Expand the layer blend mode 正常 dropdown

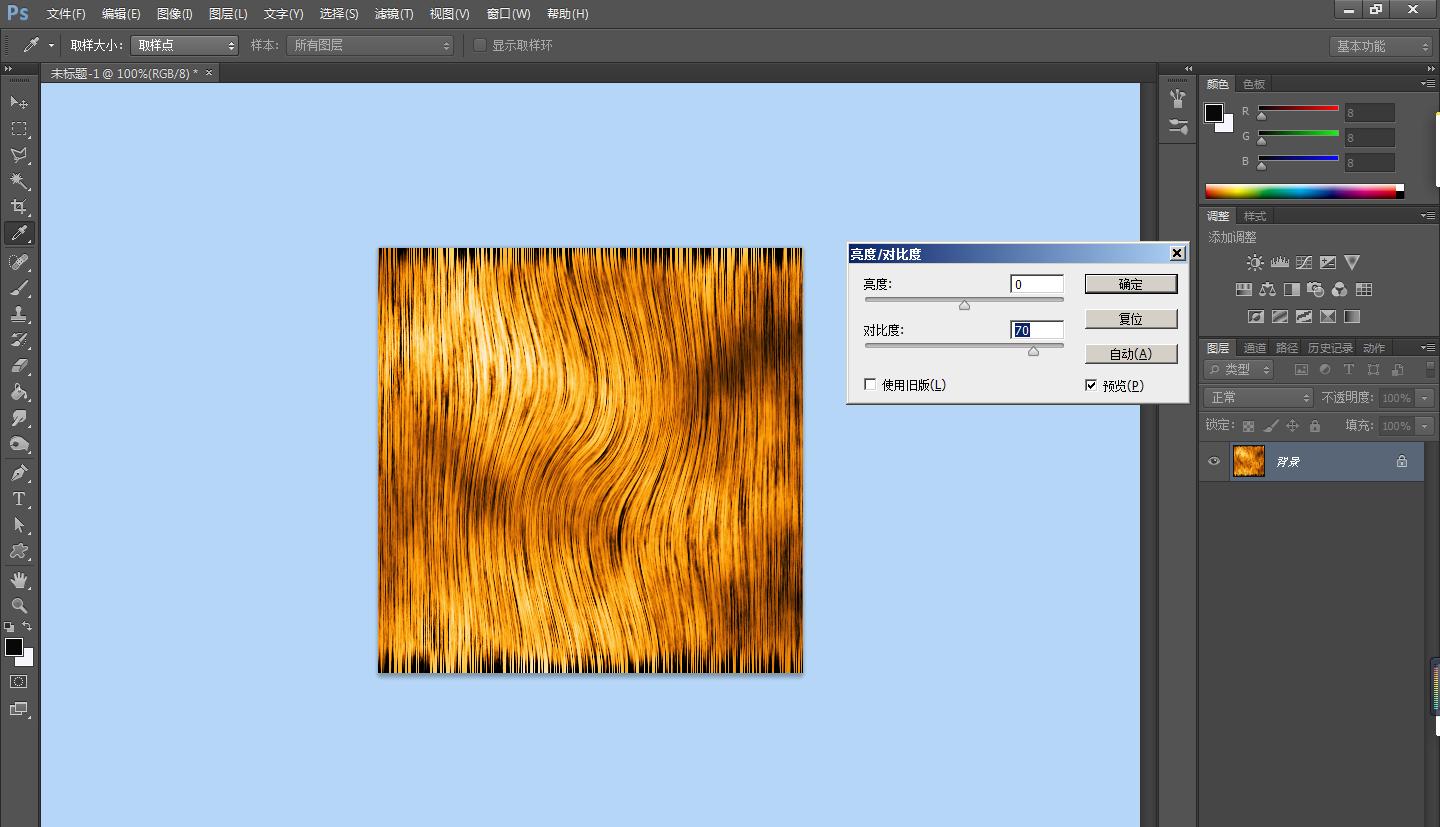click(x=1257, y=397)
